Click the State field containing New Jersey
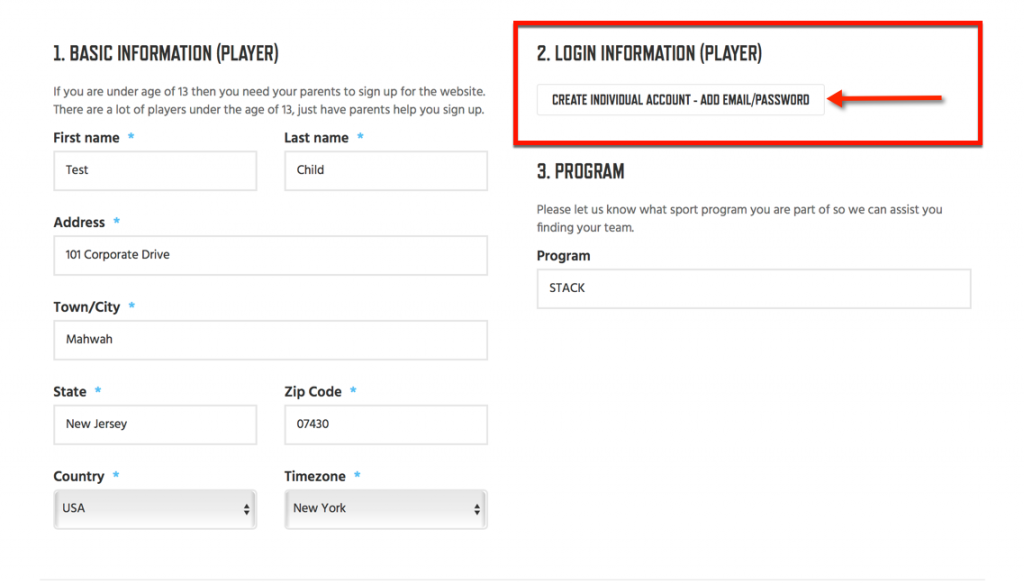The width and height of the screenshot is (1024, 584). pyautogui.click(x=155, y=425)
